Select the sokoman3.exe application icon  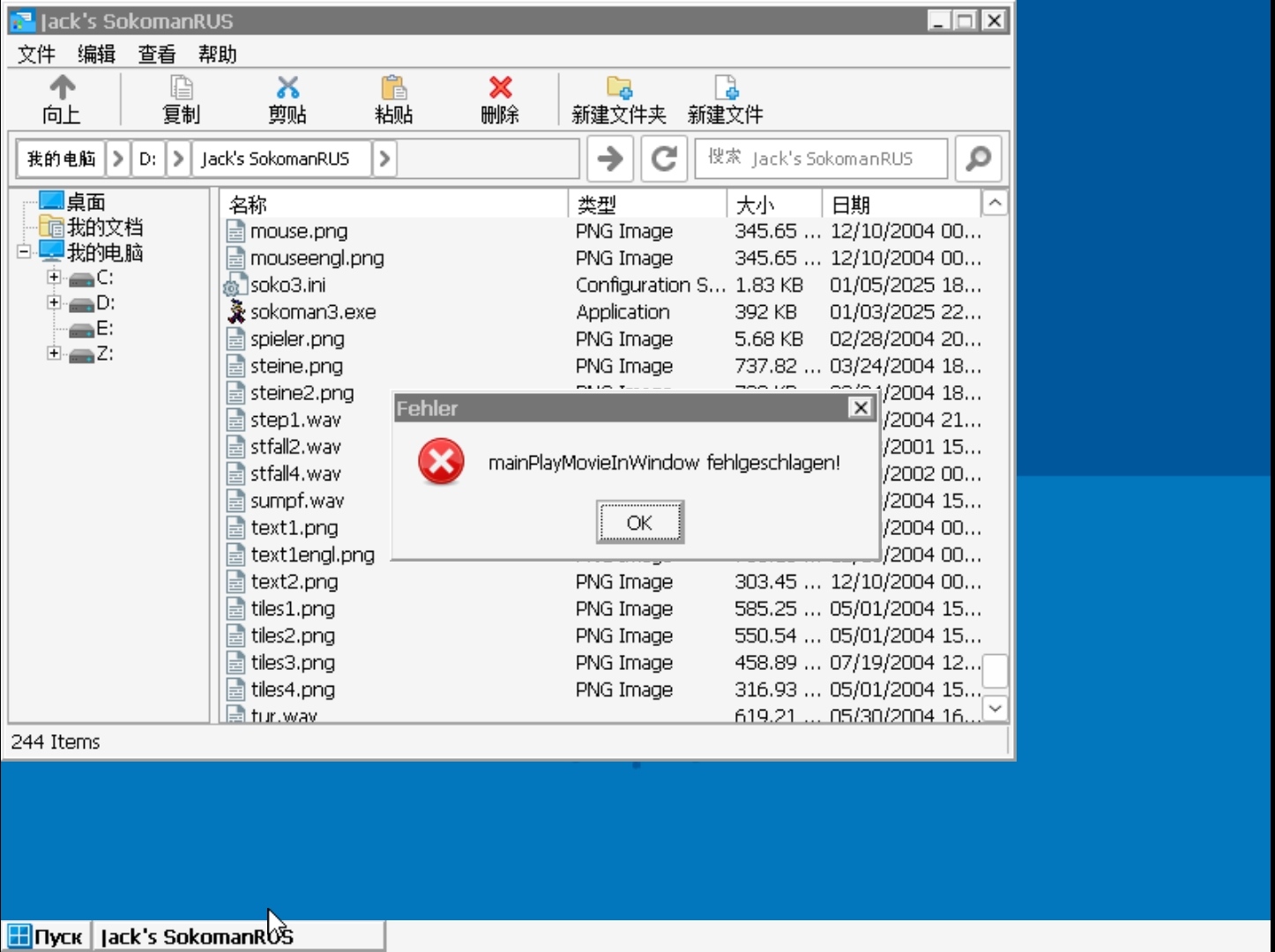[x=235, y=311]
